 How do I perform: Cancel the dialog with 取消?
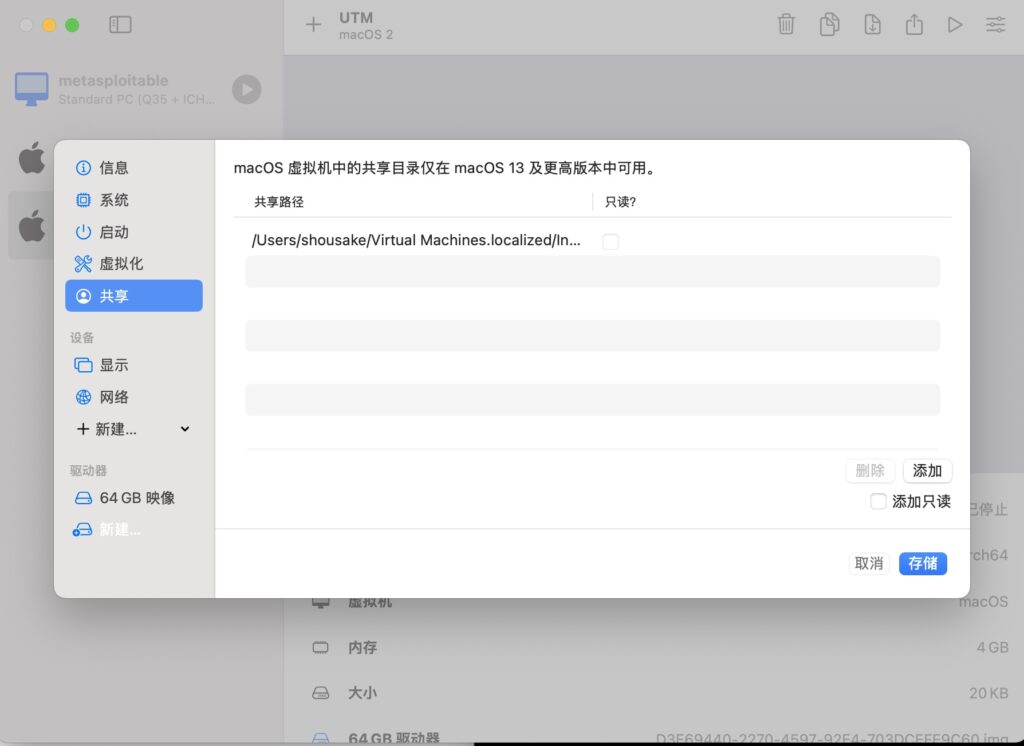pos(869,564)
